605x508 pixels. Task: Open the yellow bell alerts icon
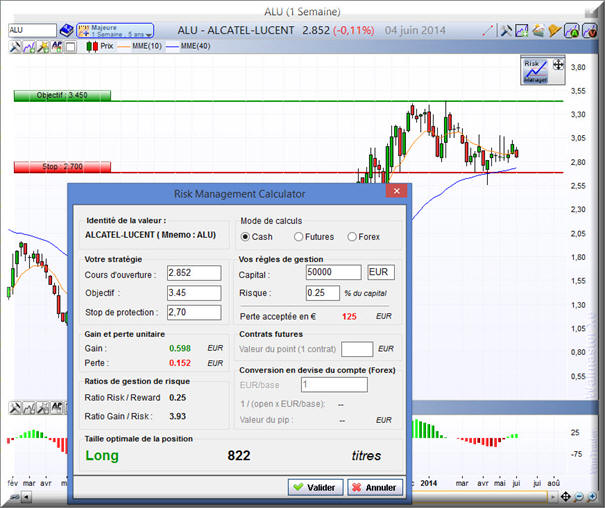[x=554, y=30]
